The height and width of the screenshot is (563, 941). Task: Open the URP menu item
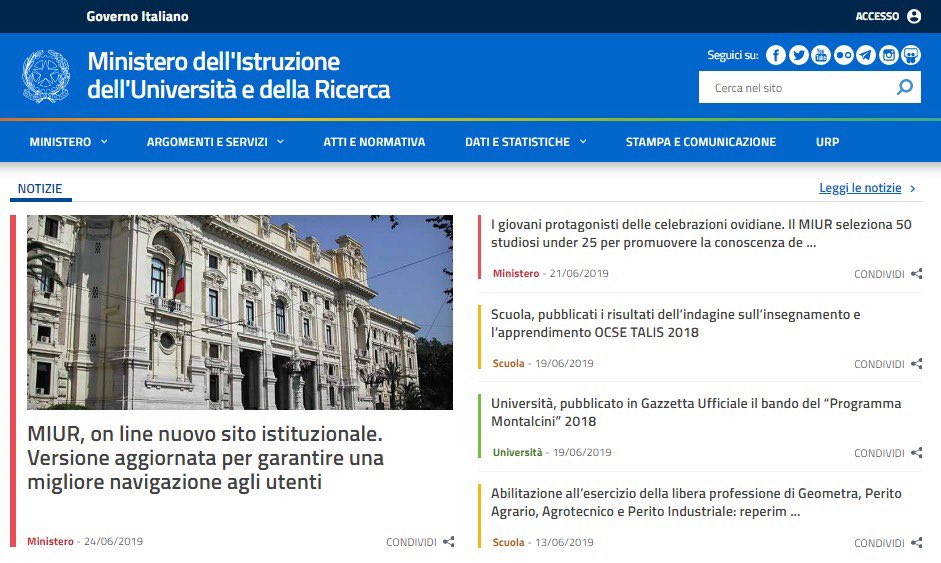tap(827, 142)
